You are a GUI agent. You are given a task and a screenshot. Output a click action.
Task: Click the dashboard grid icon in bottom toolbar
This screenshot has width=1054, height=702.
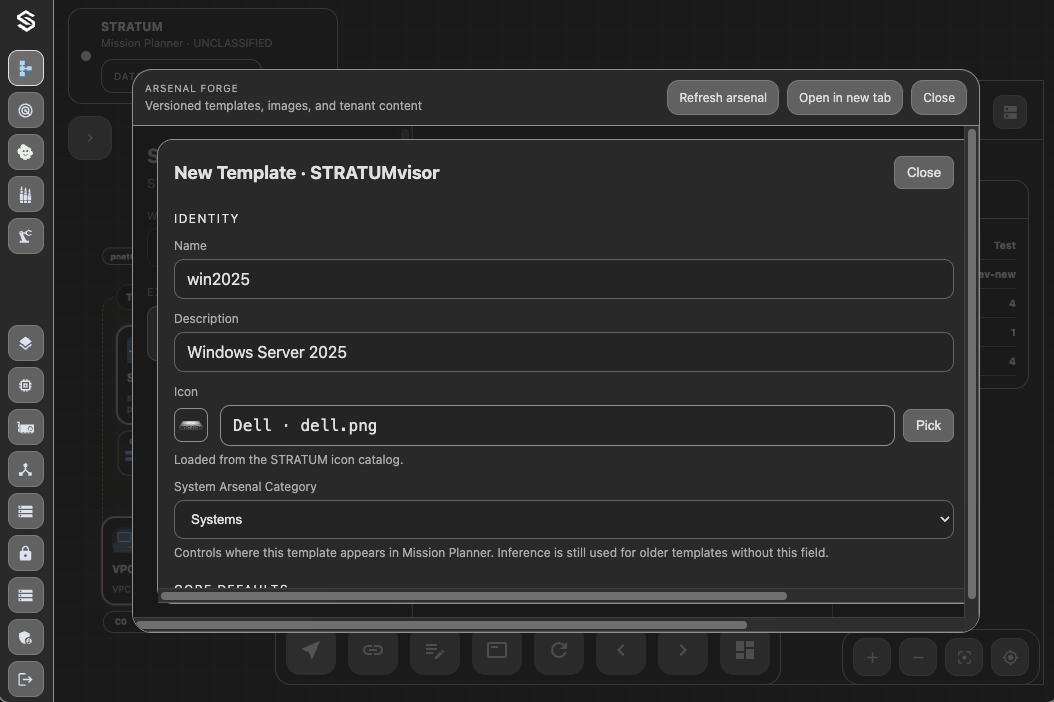click(745, 650)
